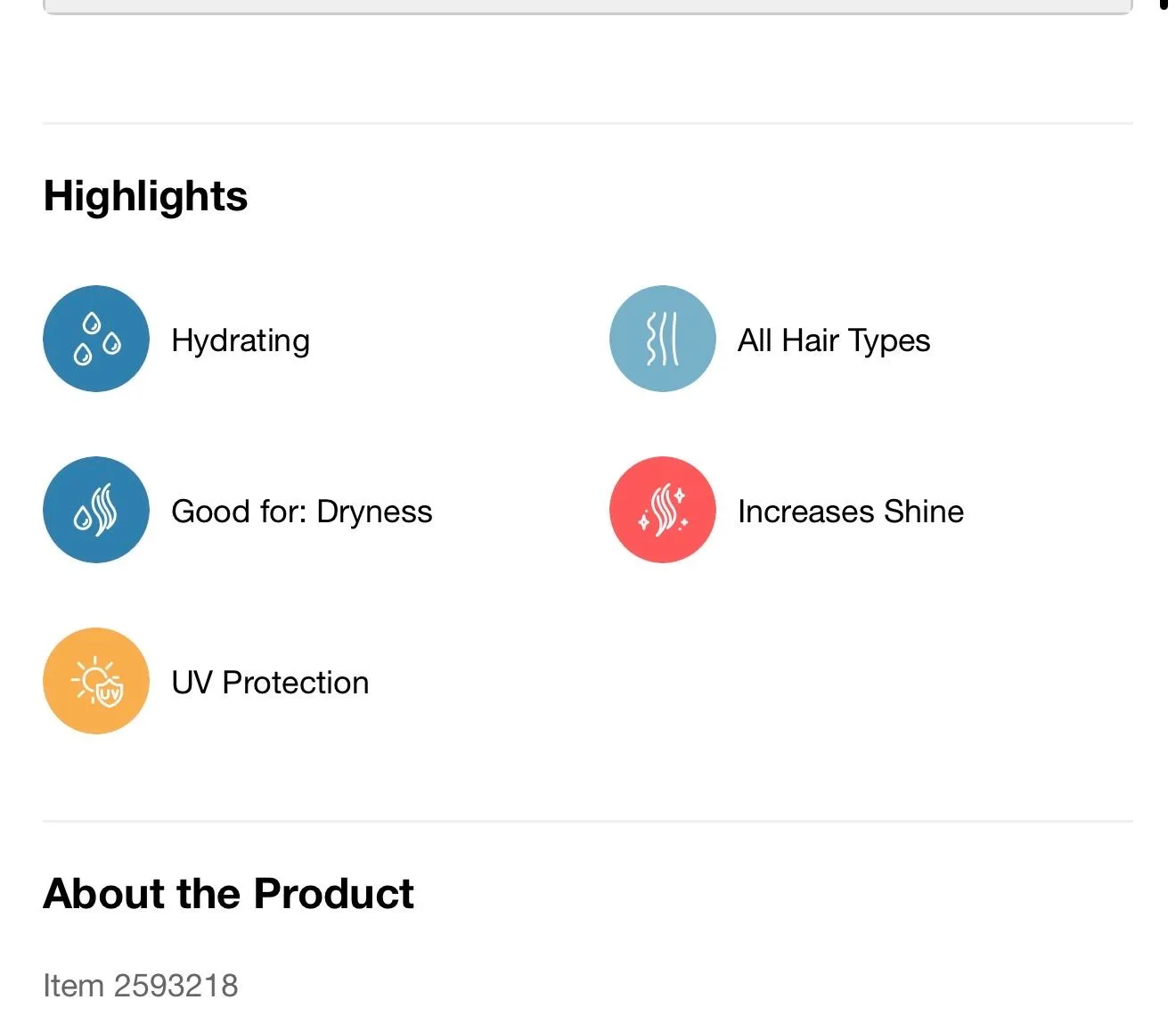1176x1016 pixels.
Task: Click the number 2593218 in item line
Action: point(176,986)
